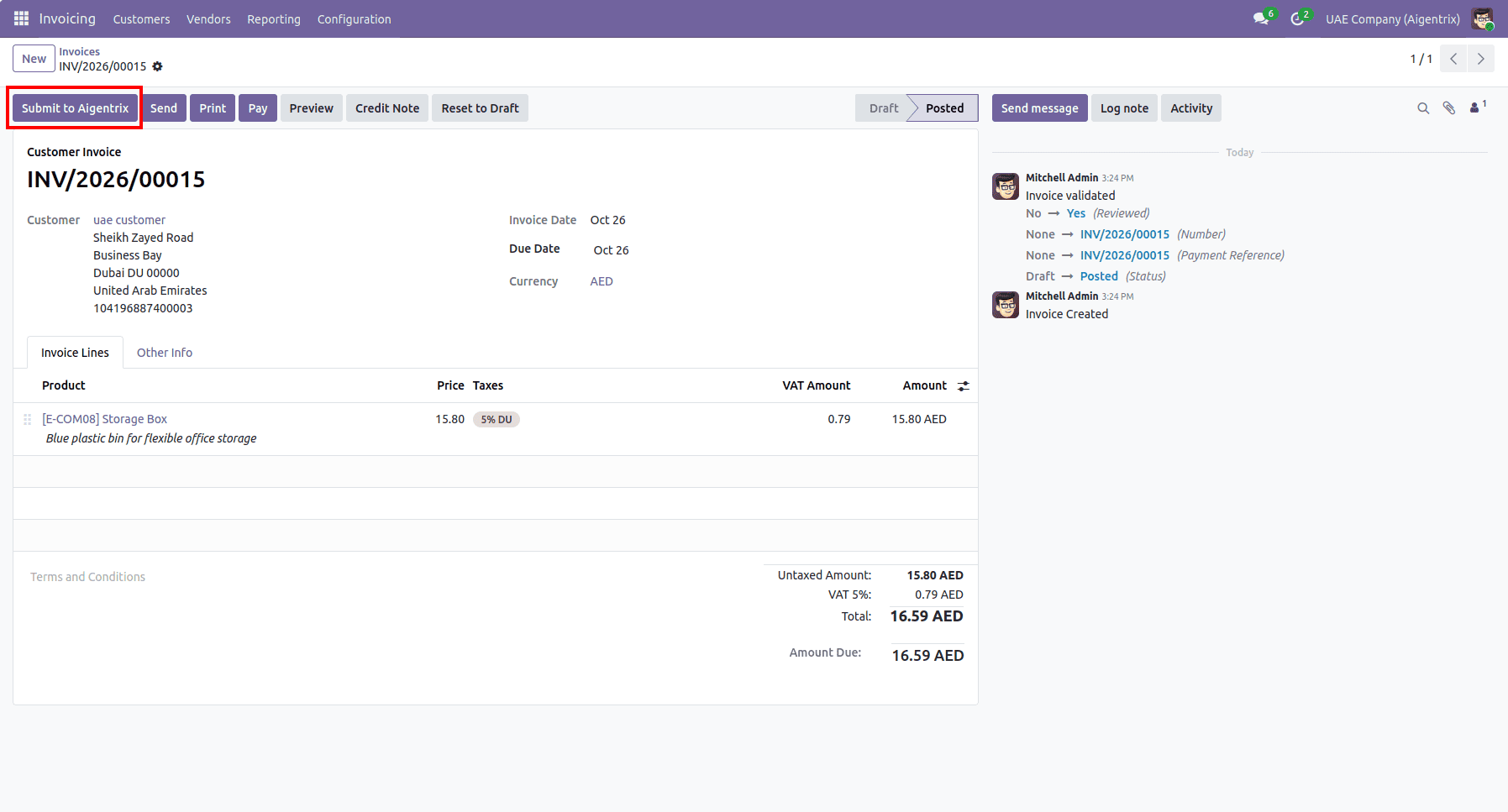Screen dimensions: 1508x812
Task: Click the line price 15.80
Action: pos(449,419)
